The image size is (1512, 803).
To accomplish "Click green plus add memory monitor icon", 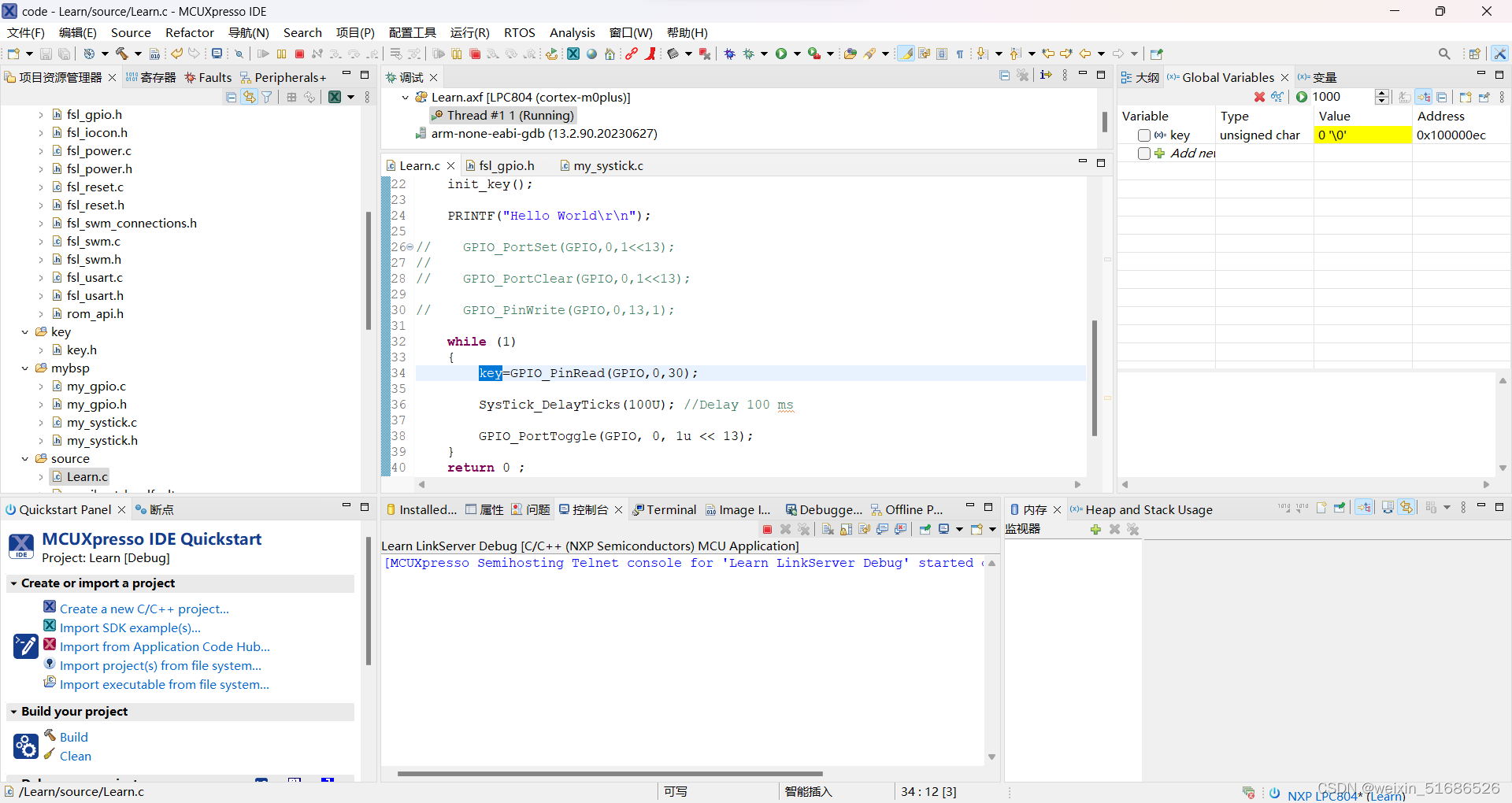I will coord(1095,529).
